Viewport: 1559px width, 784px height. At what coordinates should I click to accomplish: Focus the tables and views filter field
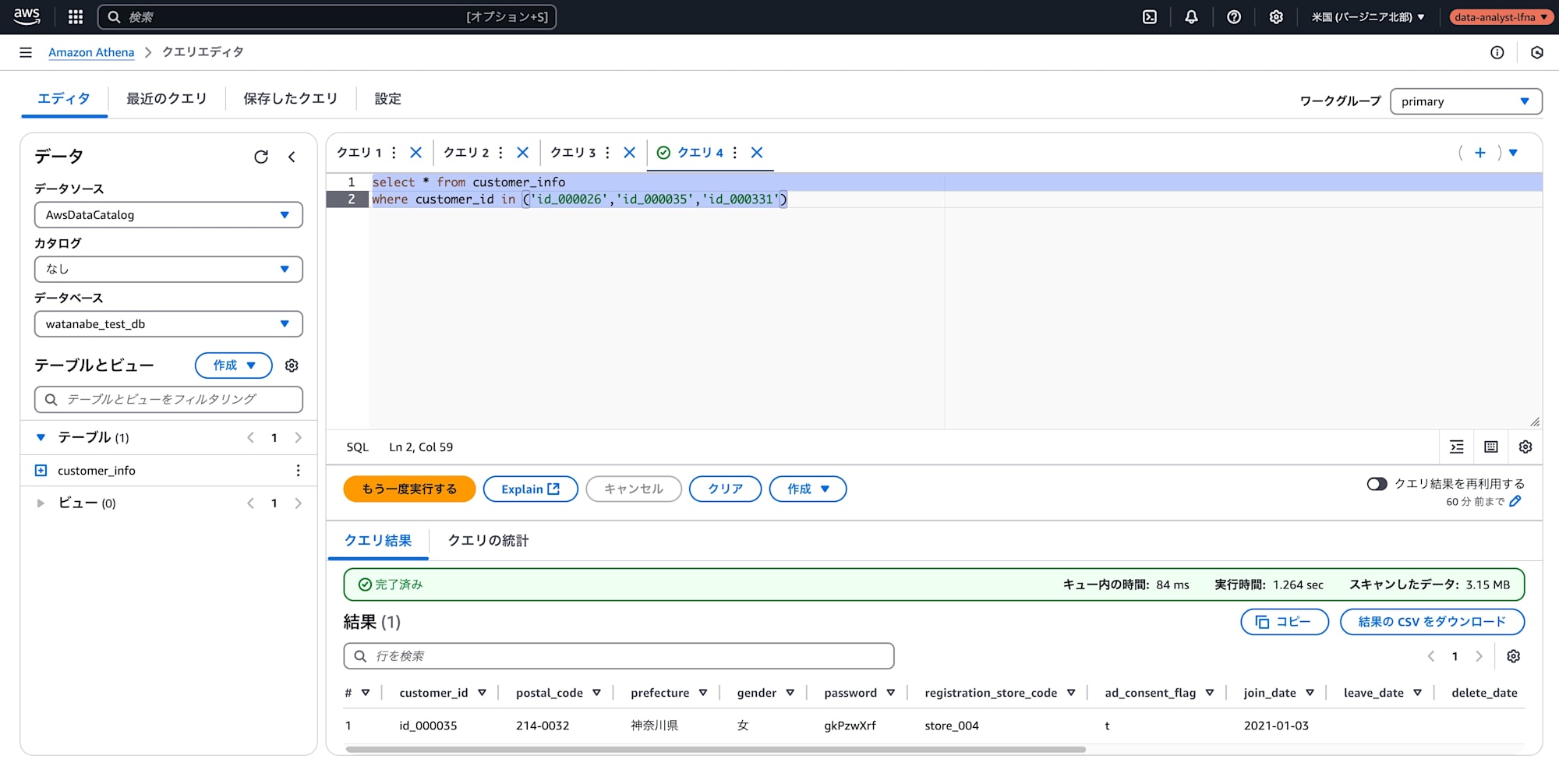[x=168, y=399]
